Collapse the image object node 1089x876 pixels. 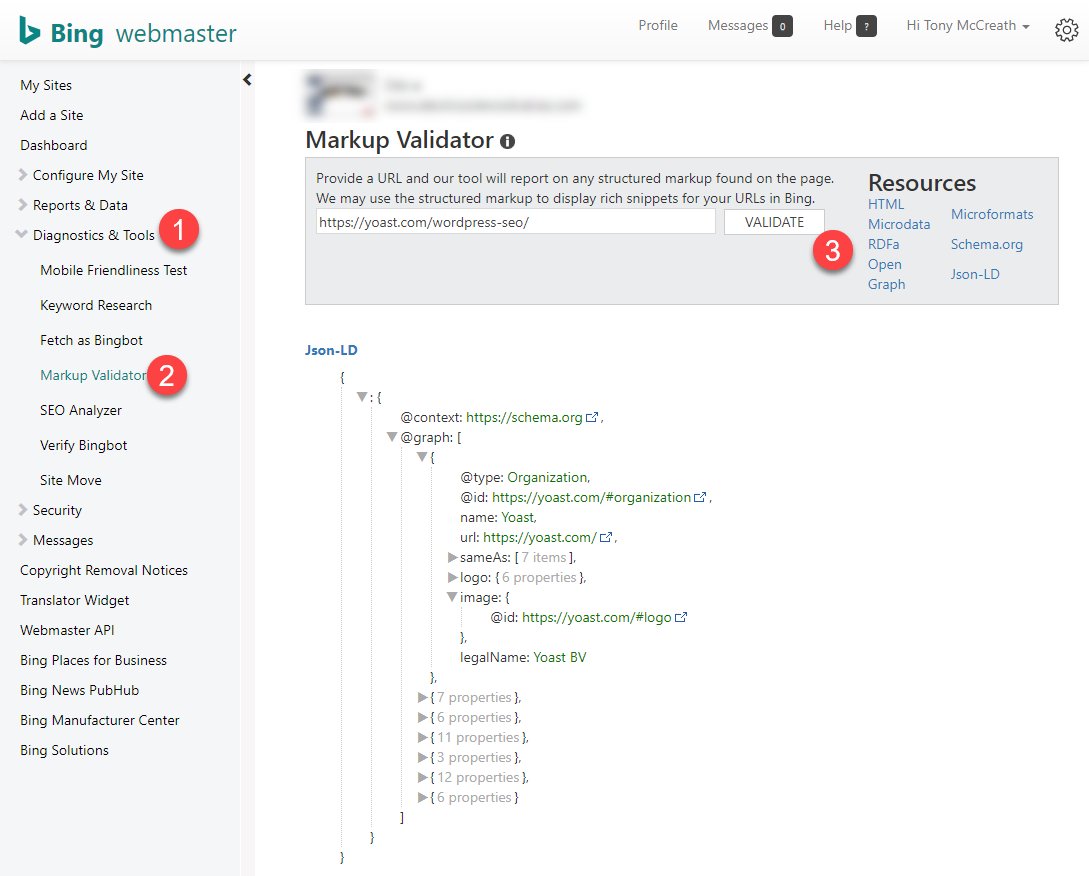pyautogui.click(x=452, y=597)
